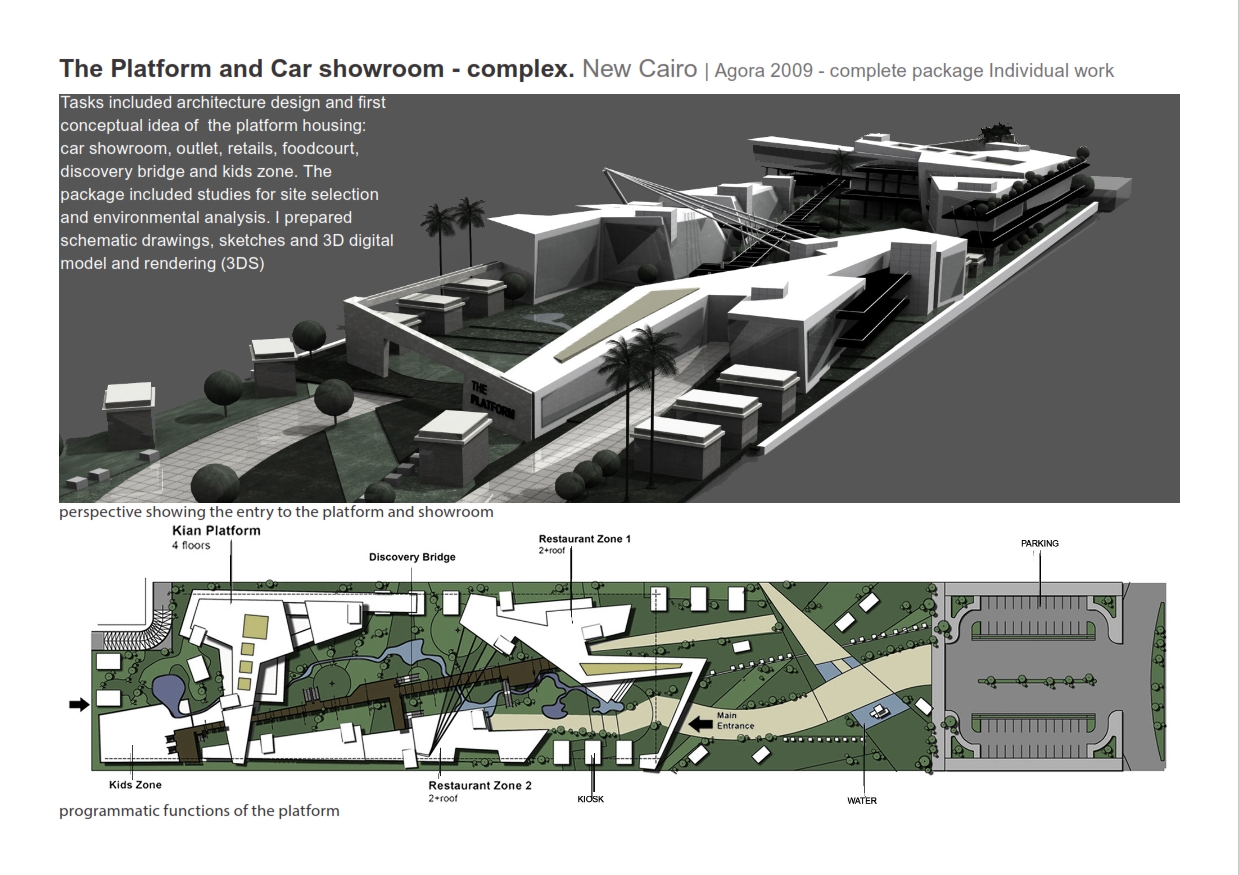1239x875 pixels.
Task: Click the parking lot area in plan
Action: pos(1040,680)
